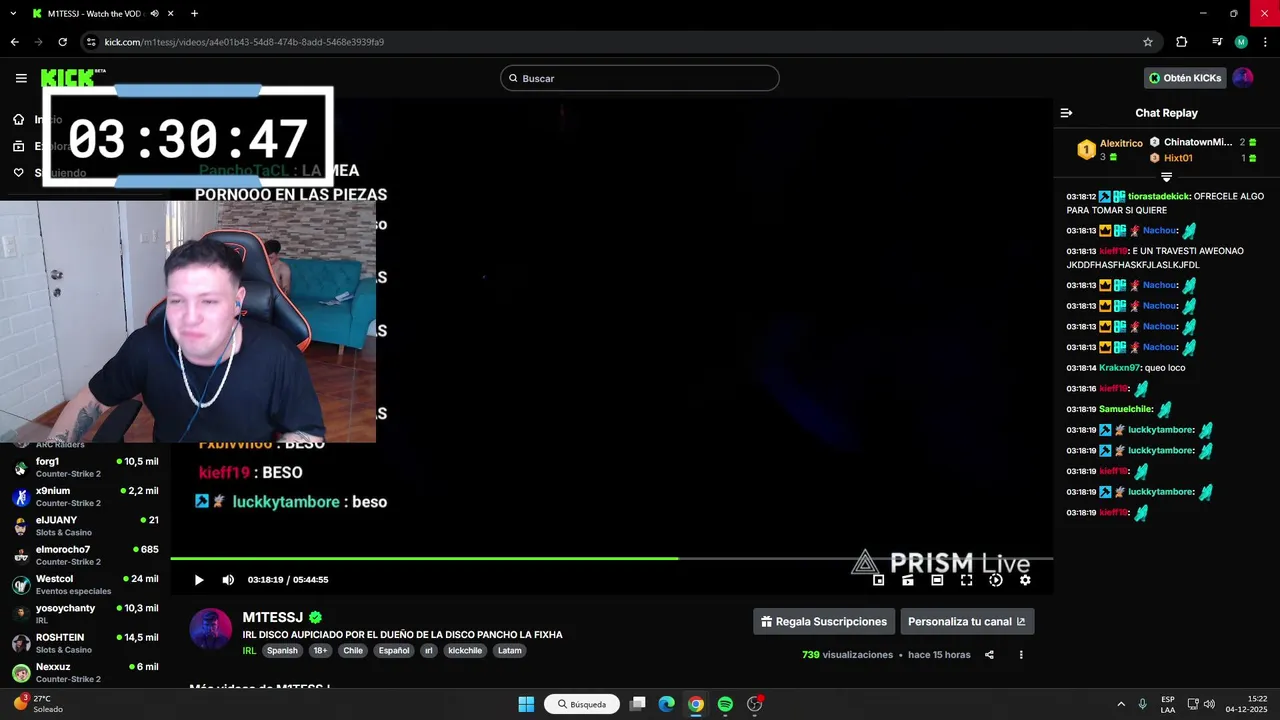
Task: Enter fullscreen video mode
Action: click(x=966, y=580)
